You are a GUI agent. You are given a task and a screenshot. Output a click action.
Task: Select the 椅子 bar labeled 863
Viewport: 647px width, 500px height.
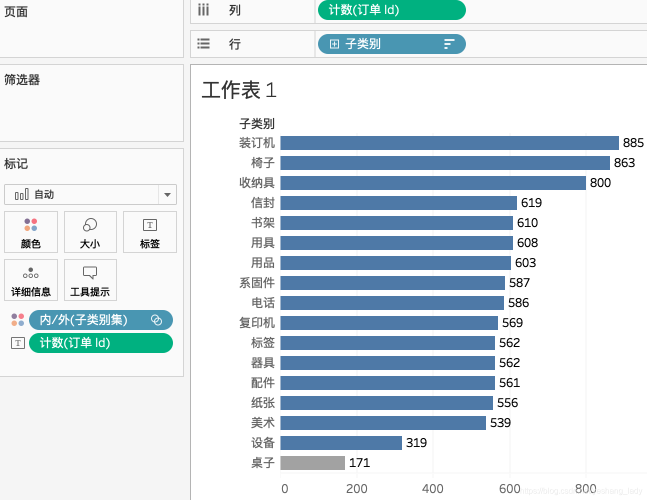click(x=445, y=163)
